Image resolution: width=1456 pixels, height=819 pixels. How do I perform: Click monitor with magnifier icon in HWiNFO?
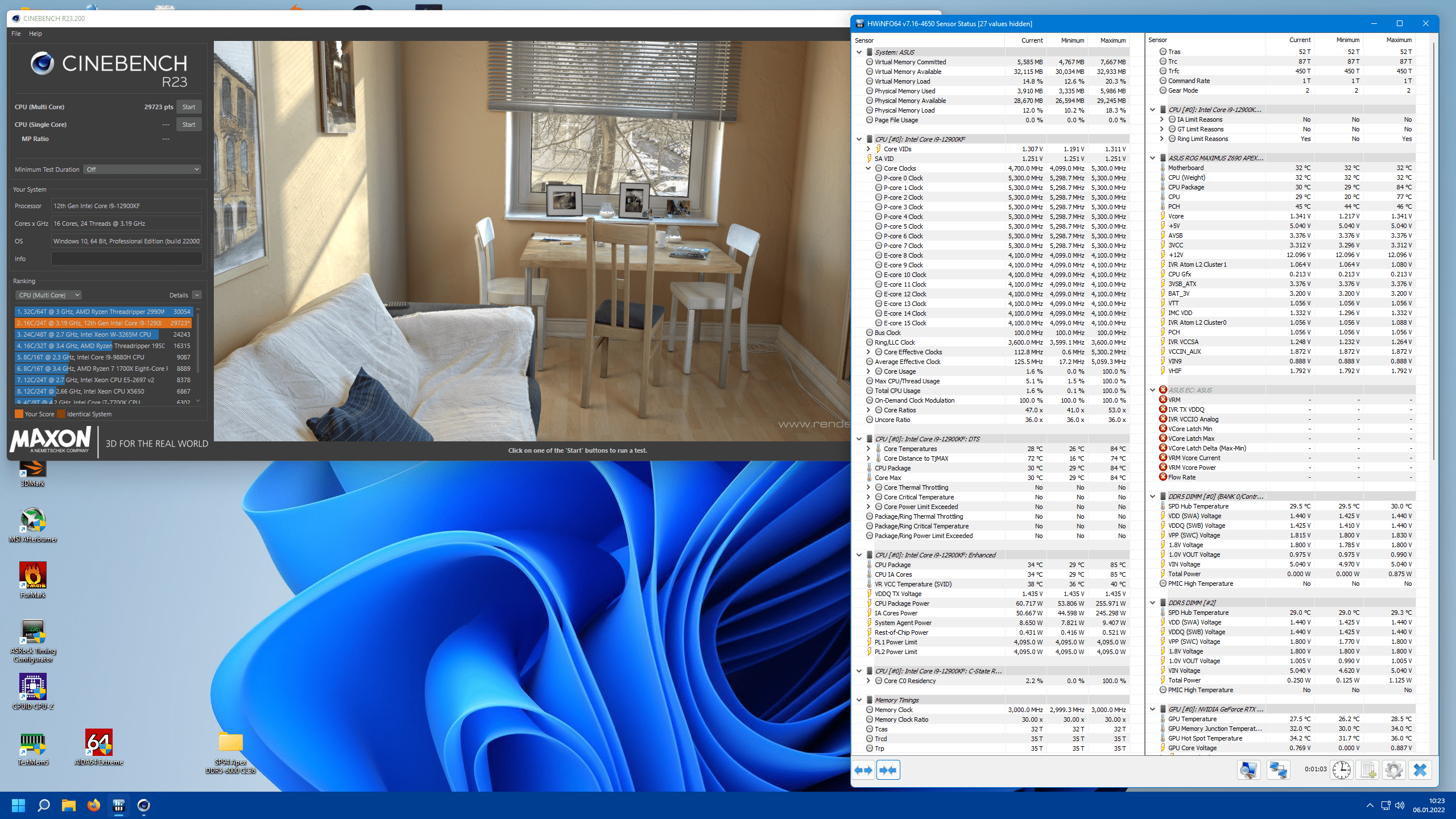(1248, 770)
